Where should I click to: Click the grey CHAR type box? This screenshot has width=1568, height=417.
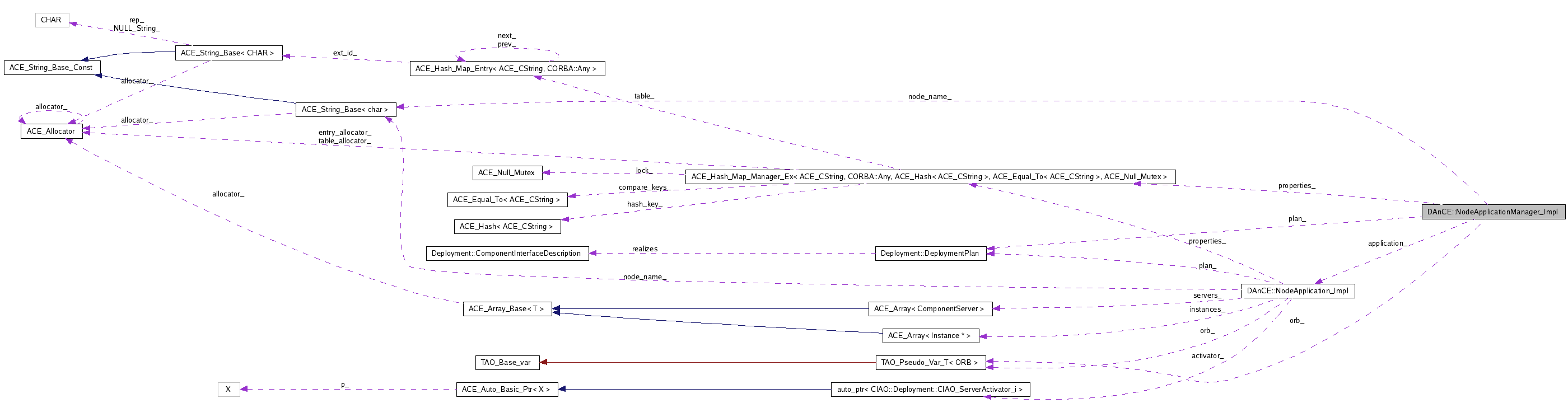[52, 20]
